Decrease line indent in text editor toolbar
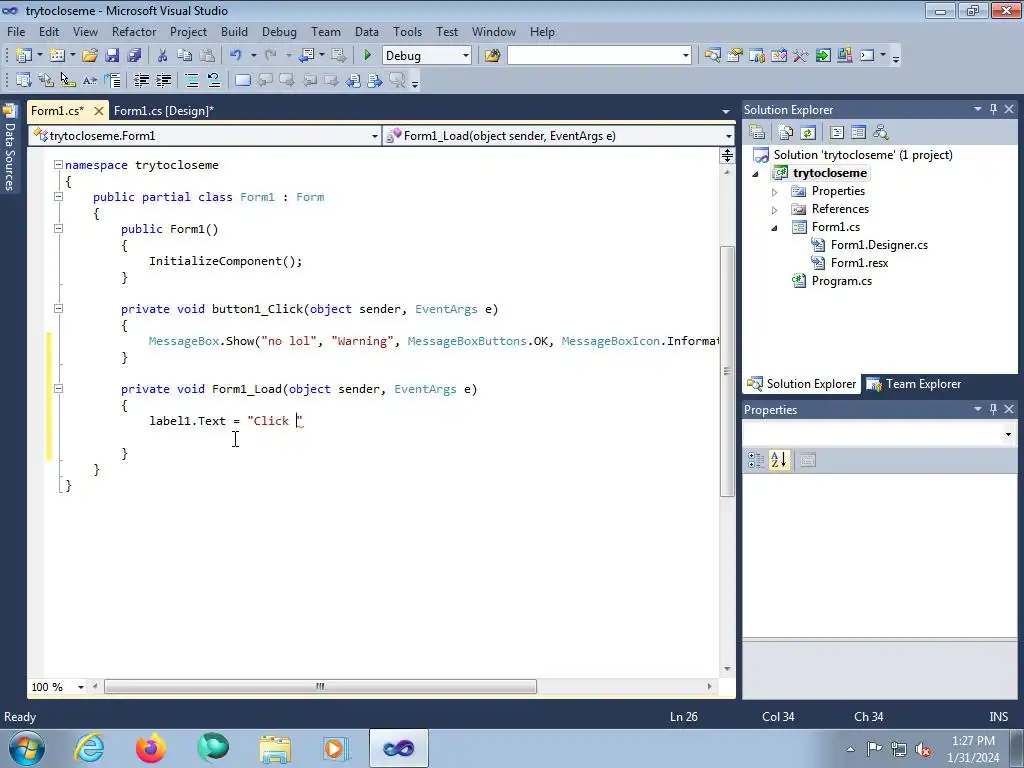The width and height of the screenshot is (1024, 768). pyautogui.click(x=141, y=80)
